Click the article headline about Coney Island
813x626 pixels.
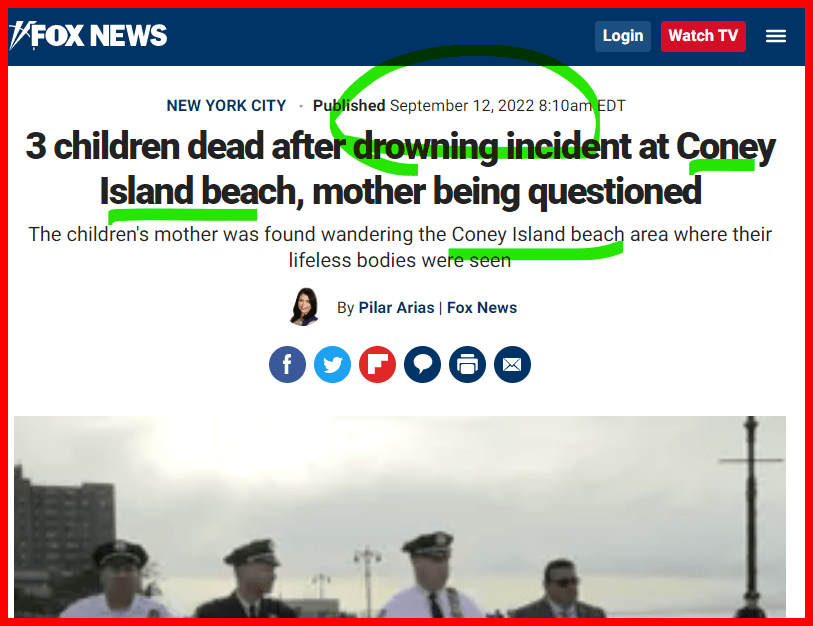click(400, 169)
